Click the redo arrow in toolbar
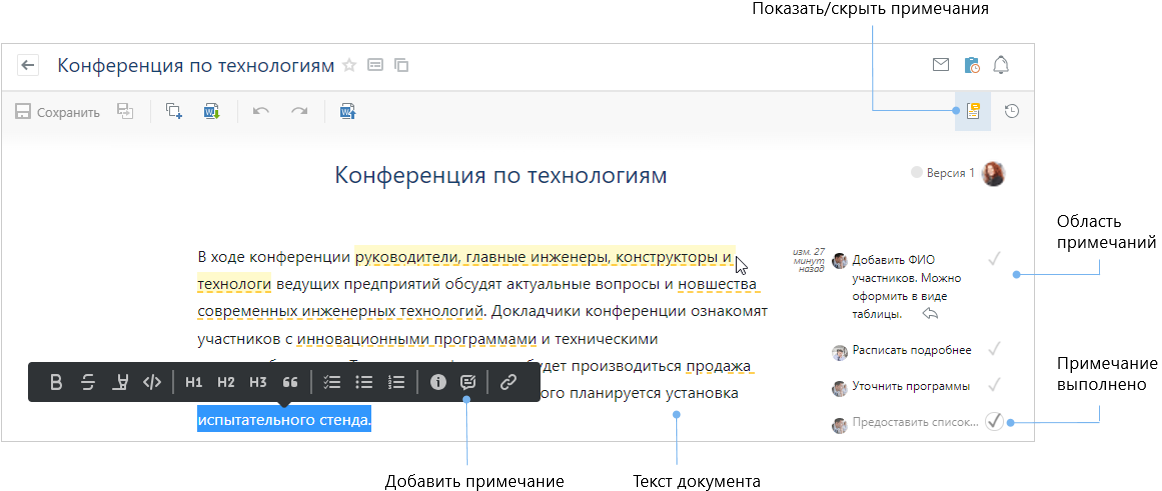1162x491 pixels. click(x=299, y=112)
